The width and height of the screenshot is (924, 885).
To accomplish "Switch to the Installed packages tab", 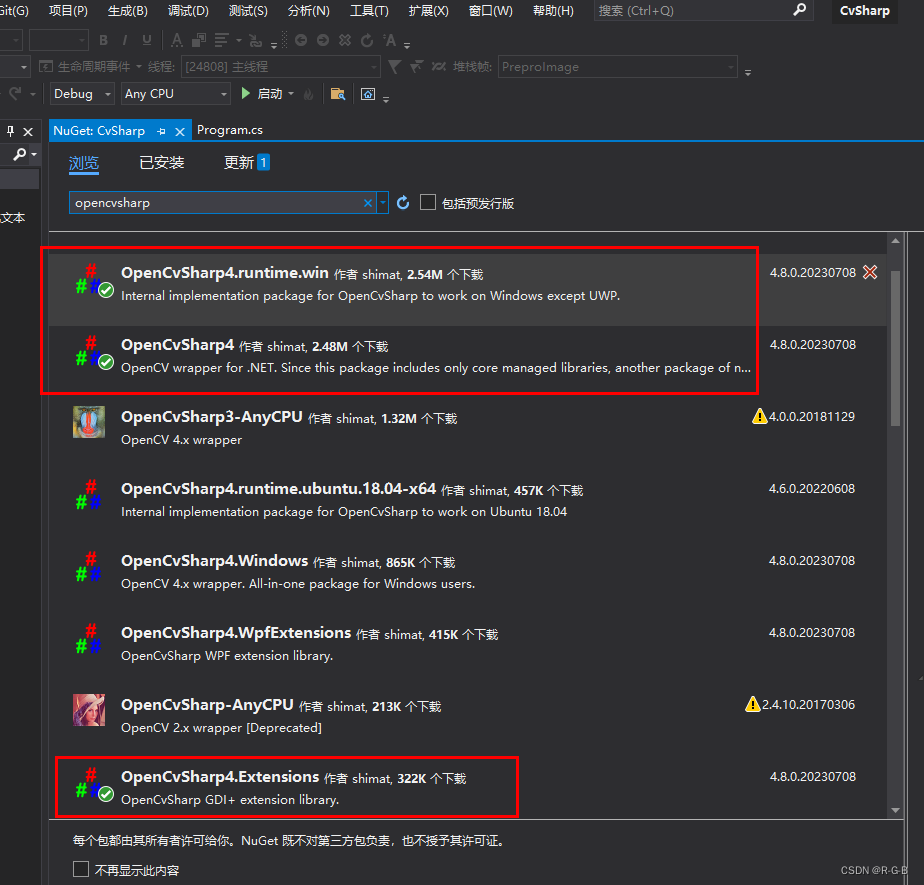I will [x=162, y=163].
